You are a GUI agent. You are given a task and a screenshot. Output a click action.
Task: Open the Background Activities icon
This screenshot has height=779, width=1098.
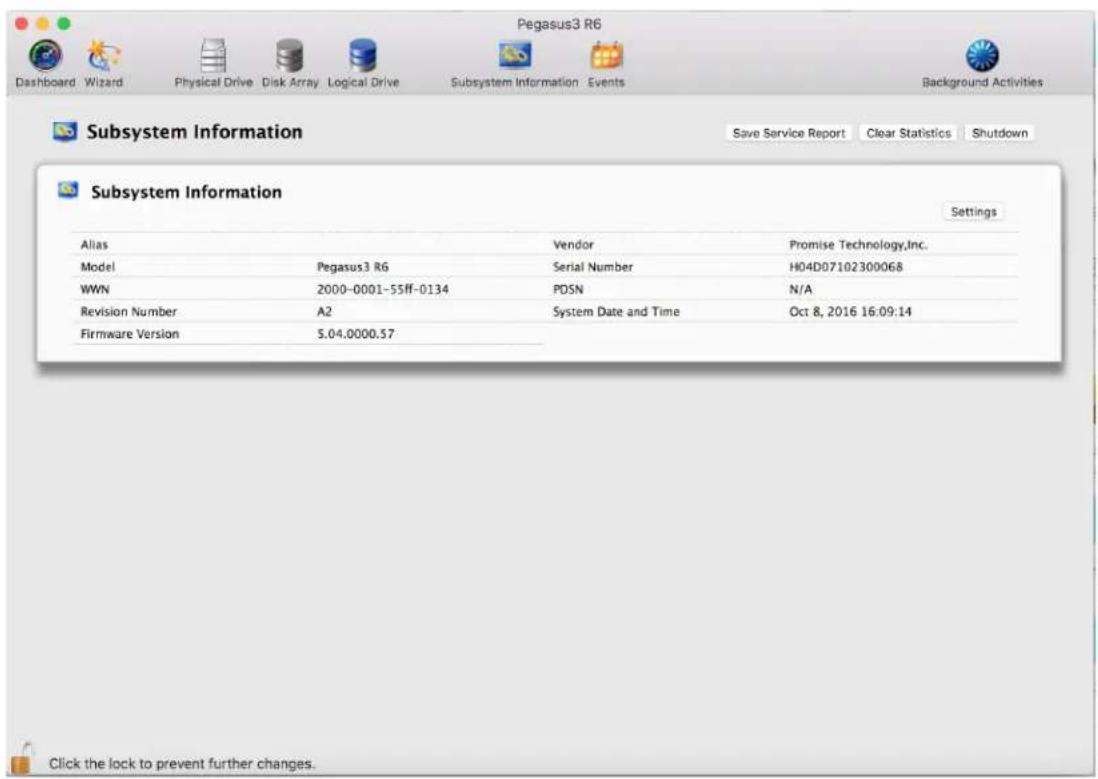pyautogui.click(x=982, y=55)
